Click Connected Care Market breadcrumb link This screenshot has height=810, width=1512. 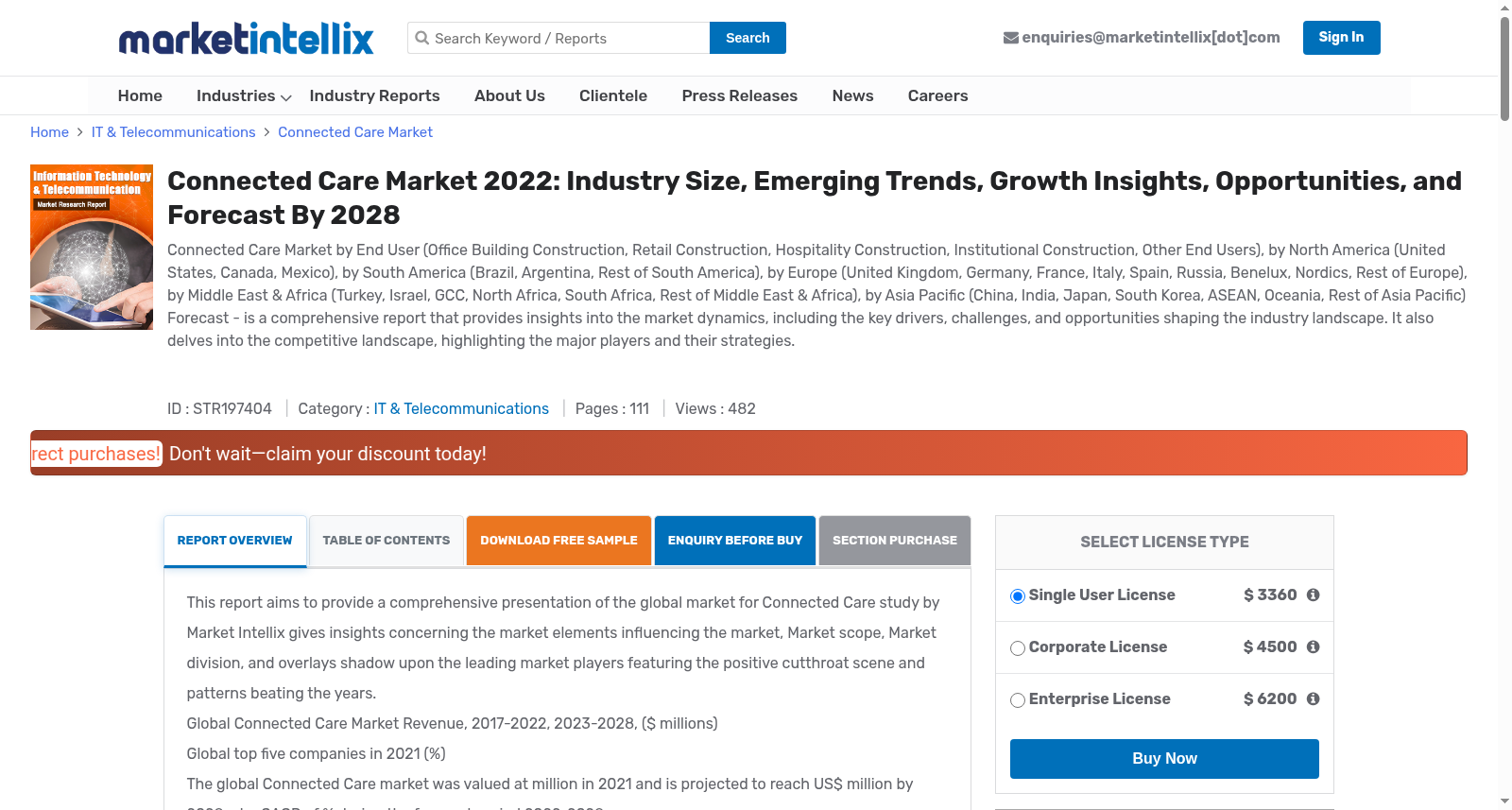[x=355, y=132]
